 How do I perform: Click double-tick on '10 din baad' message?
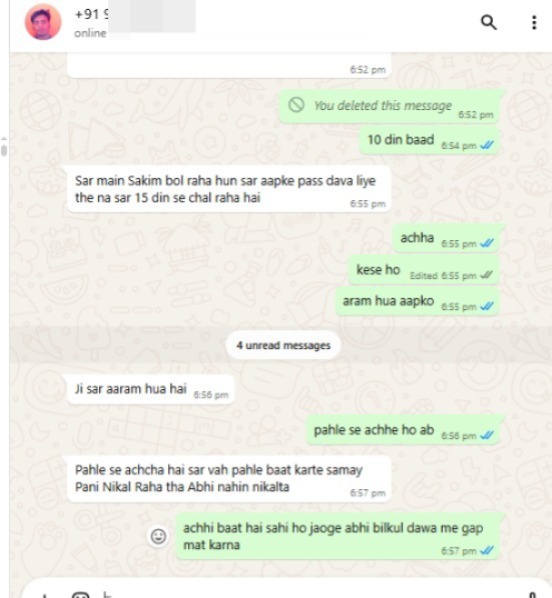[x=487, y=145]
